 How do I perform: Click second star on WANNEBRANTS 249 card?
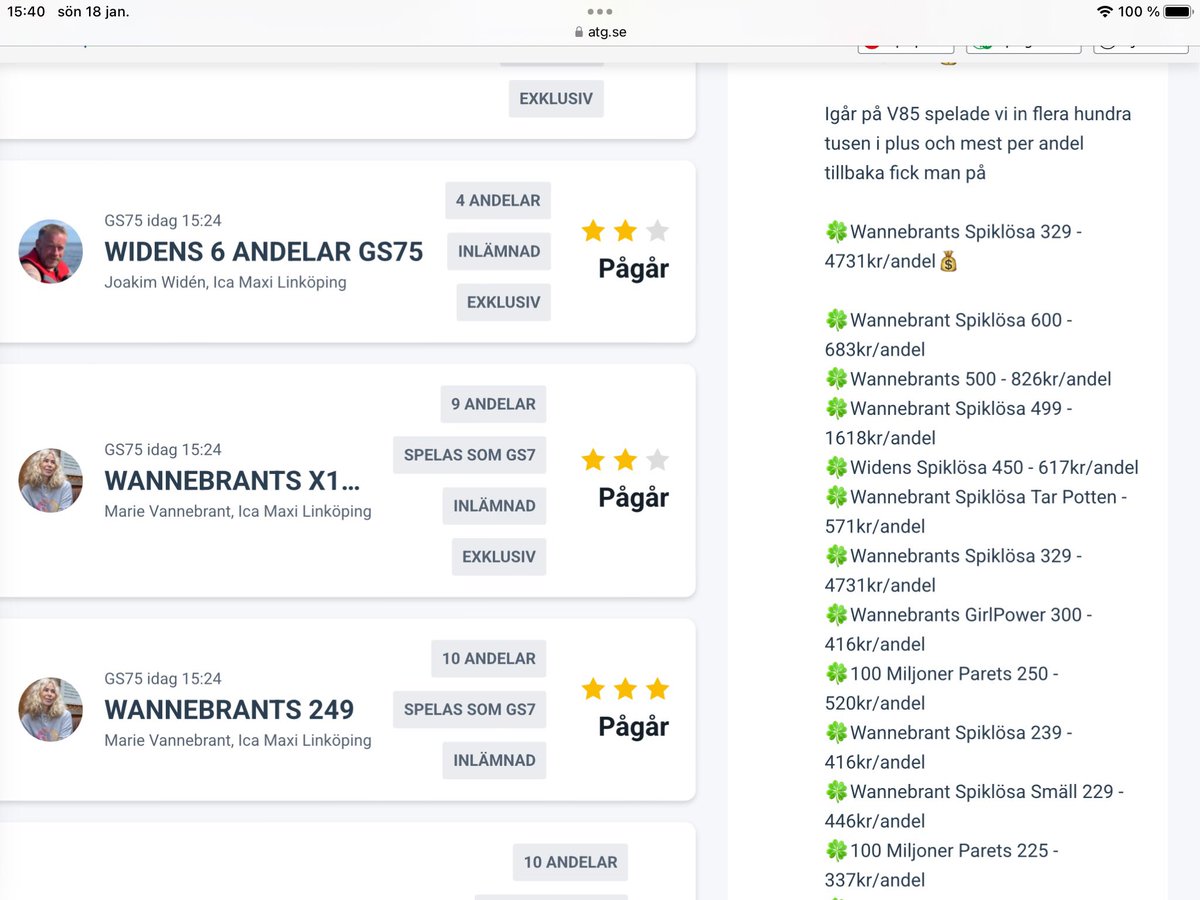[x=625, y=689]
